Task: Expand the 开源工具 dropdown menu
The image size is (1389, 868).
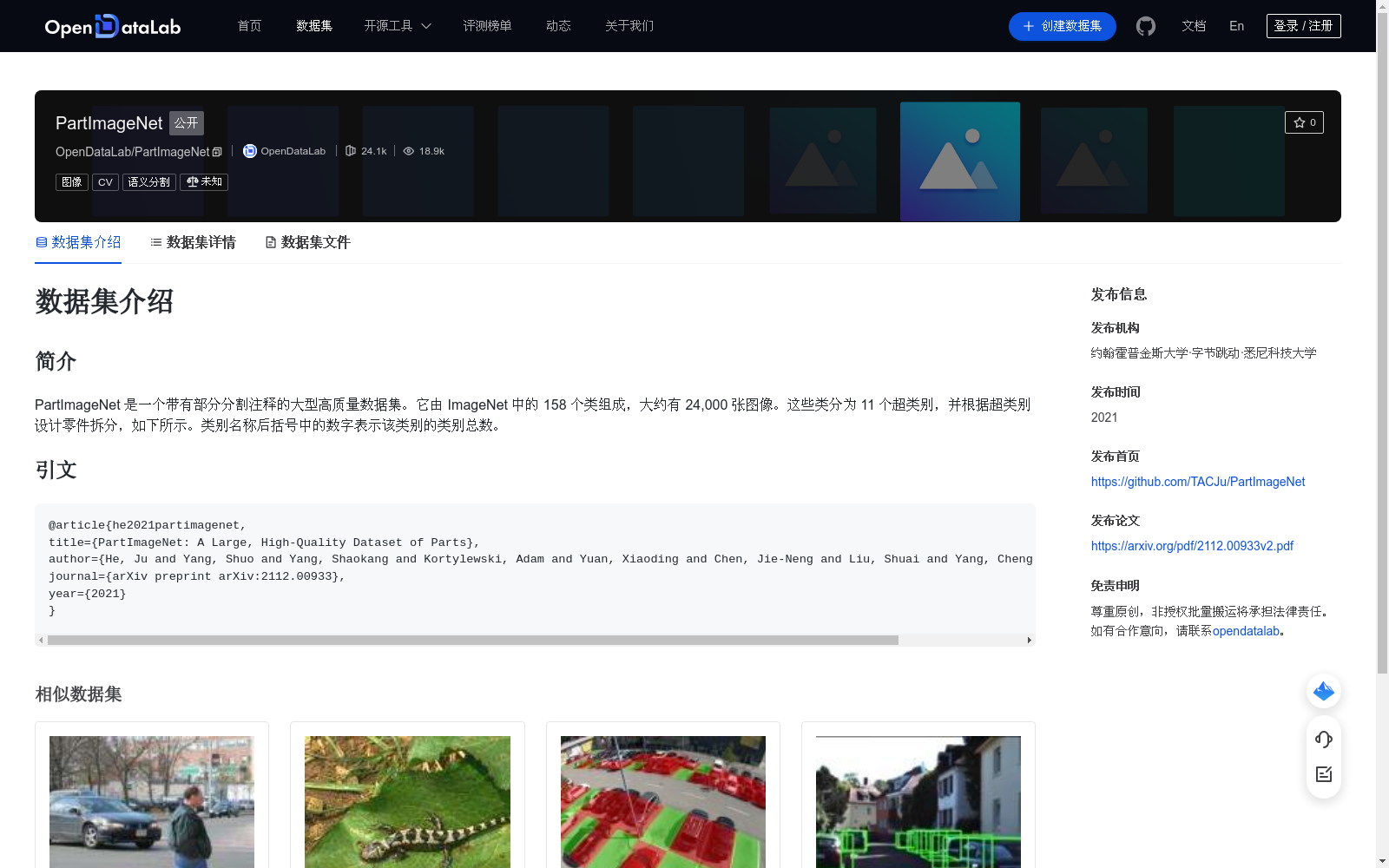Action: pos(398,26)
